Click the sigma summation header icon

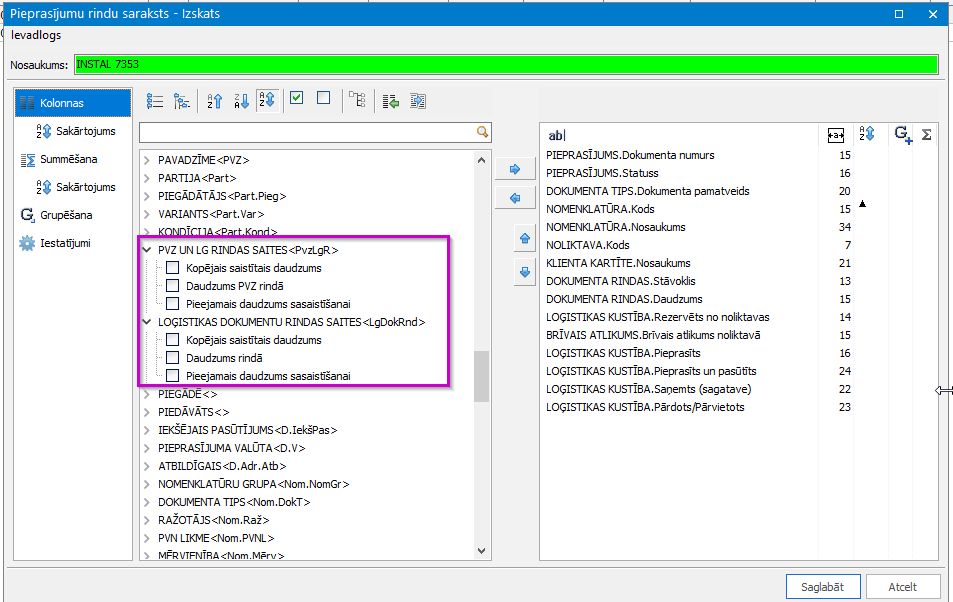coord(926,134)
